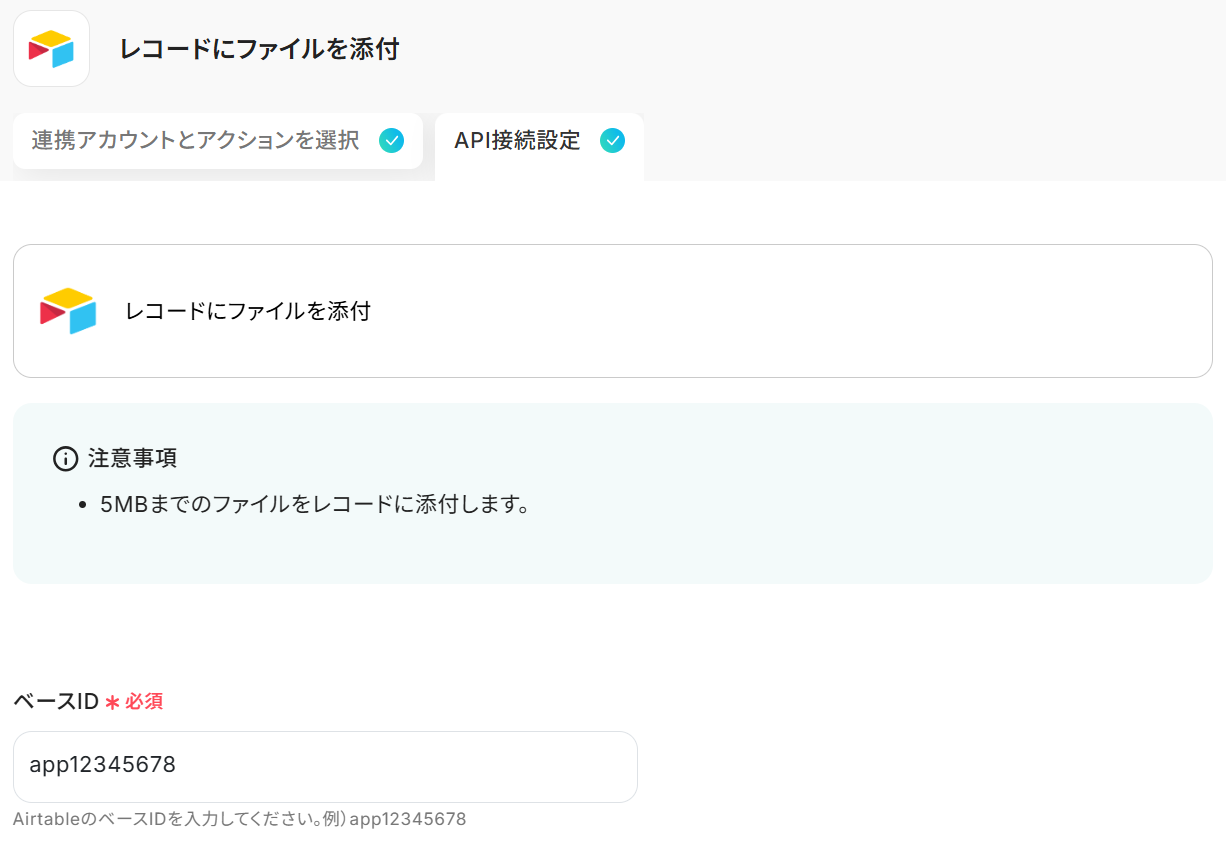This screenshot has width=1226, height=841.
Task: Click the ベースID input field
Action: click(x=325, y=766)
